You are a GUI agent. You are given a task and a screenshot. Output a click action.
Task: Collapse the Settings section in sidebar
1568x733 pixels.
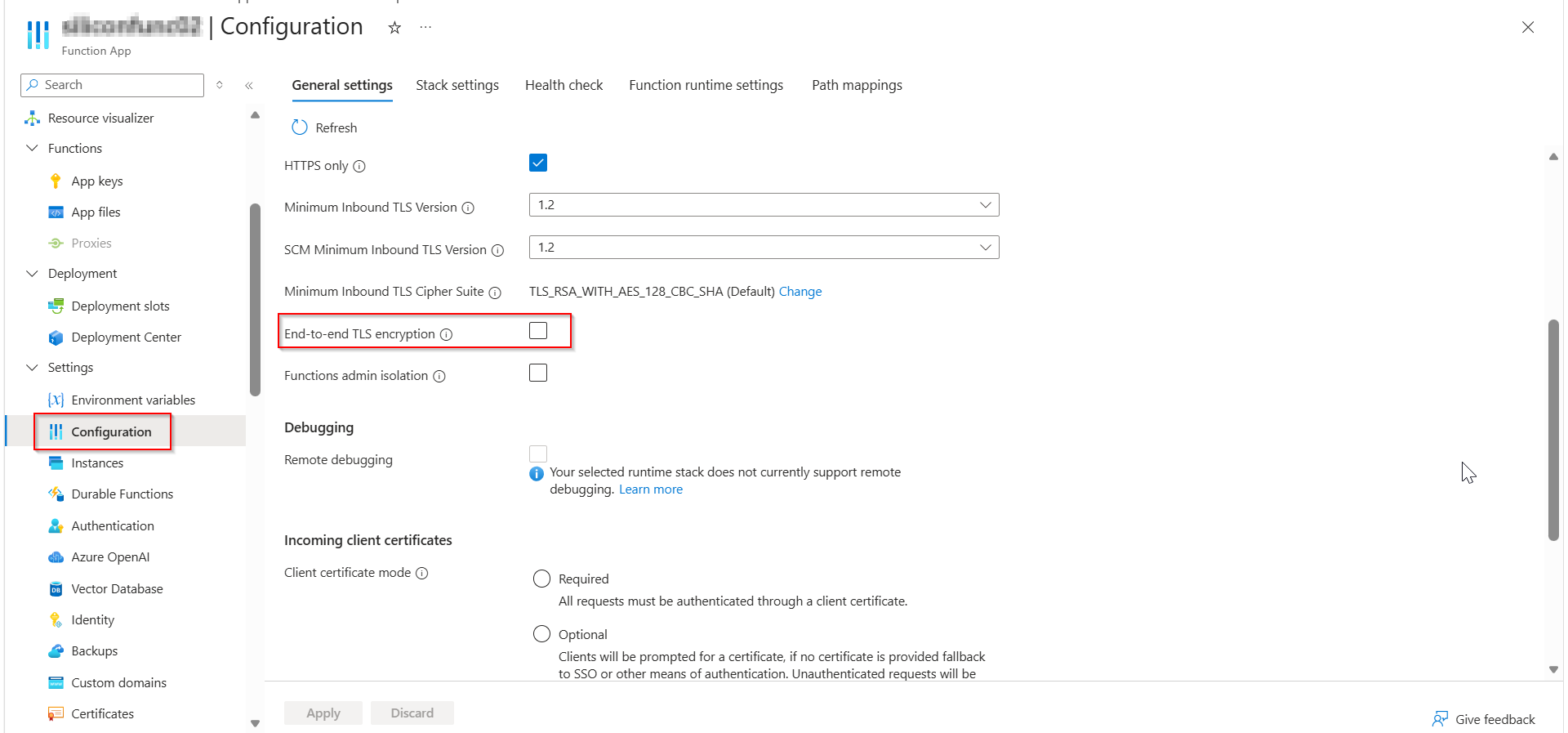pos(33,368)
